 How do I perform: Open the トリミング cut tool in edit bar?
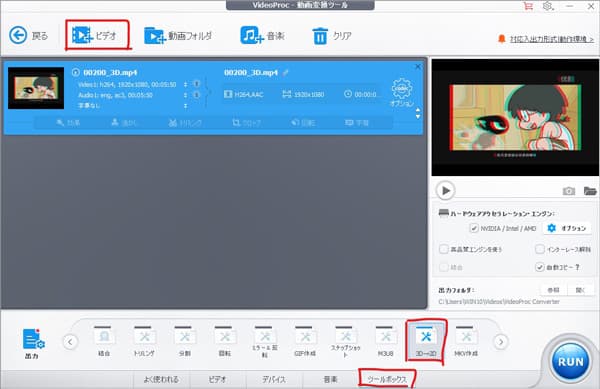(x=185, y=123)
